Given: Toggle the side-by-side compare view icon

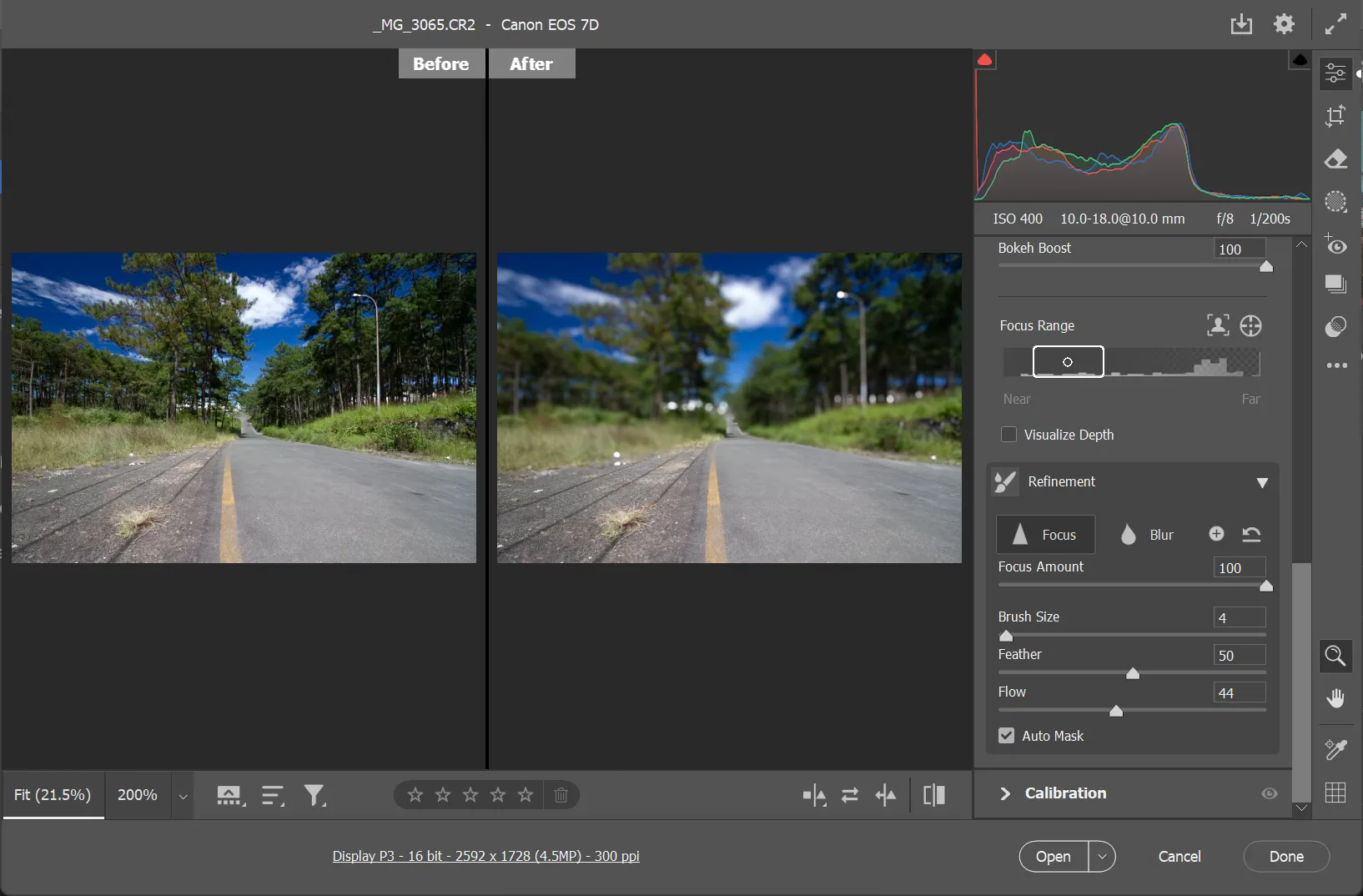Looking at the screenshot, I should (x=934, y=795).
